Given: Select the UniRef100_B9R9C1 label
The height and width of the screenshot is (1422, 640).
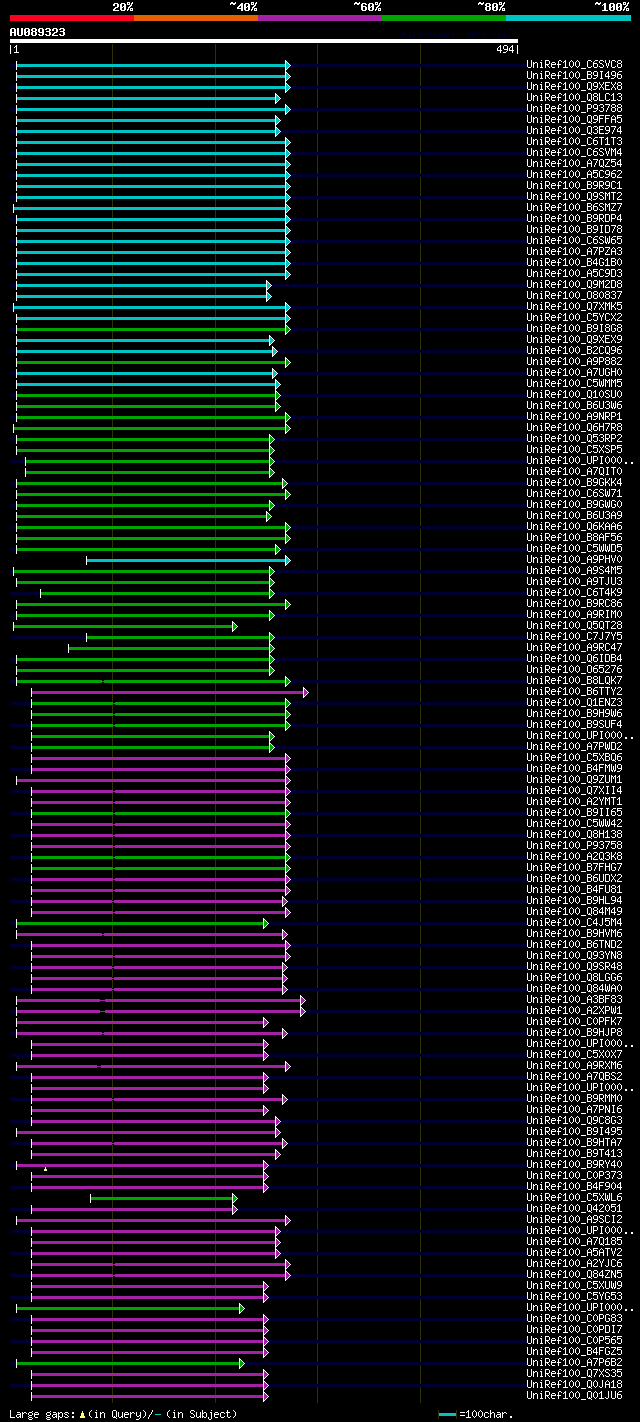Looking at the screenshot, I should point(574,185).
